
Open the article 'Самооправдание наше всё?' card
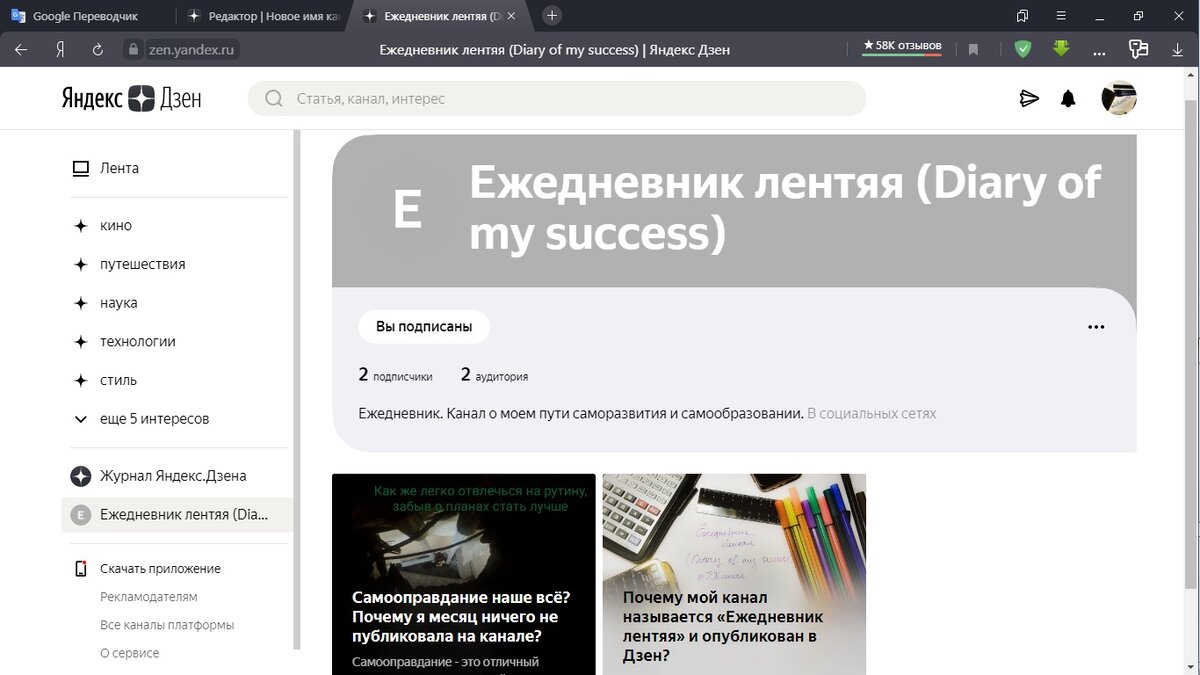[x=464, y=574]
